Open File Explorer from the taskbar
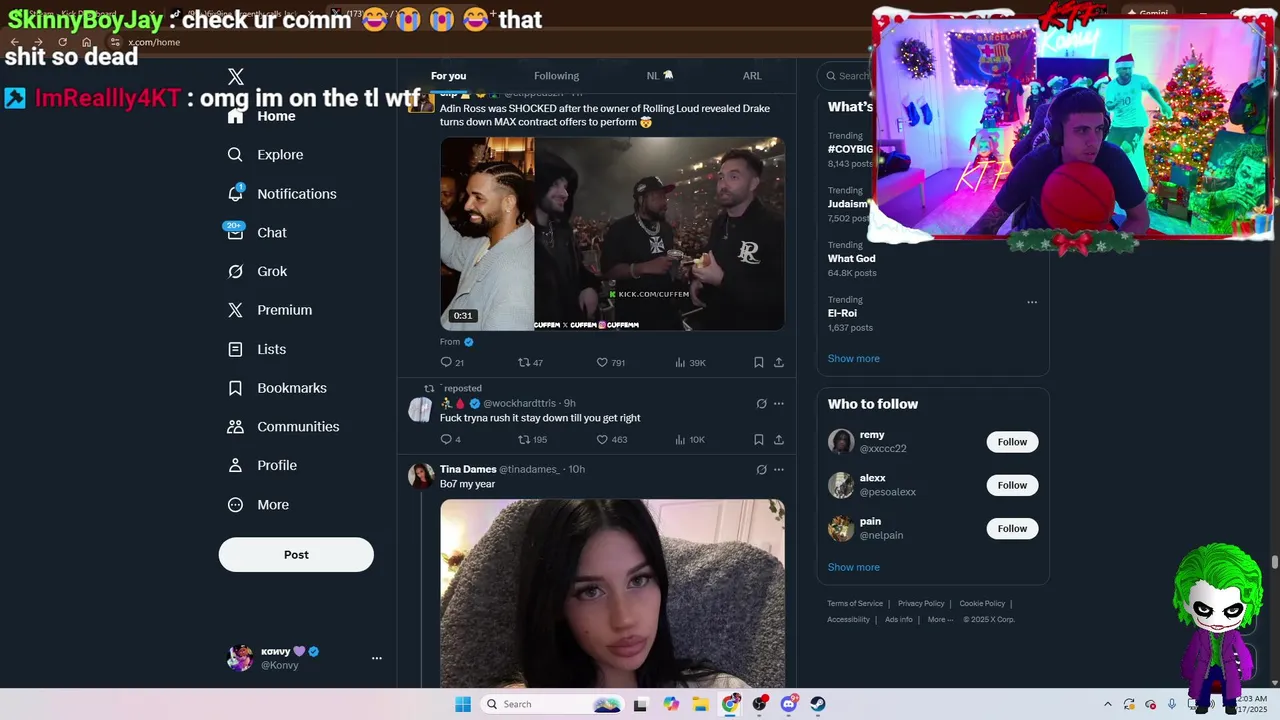Image resolution: width=1280 pixels, height=720 pixels. (700, 704)
